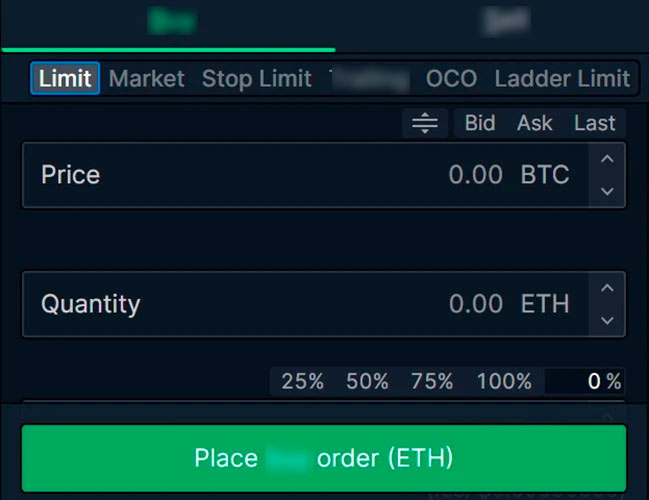Select the Limit order type
The image size is (649, 500).
tap(65, 78)
